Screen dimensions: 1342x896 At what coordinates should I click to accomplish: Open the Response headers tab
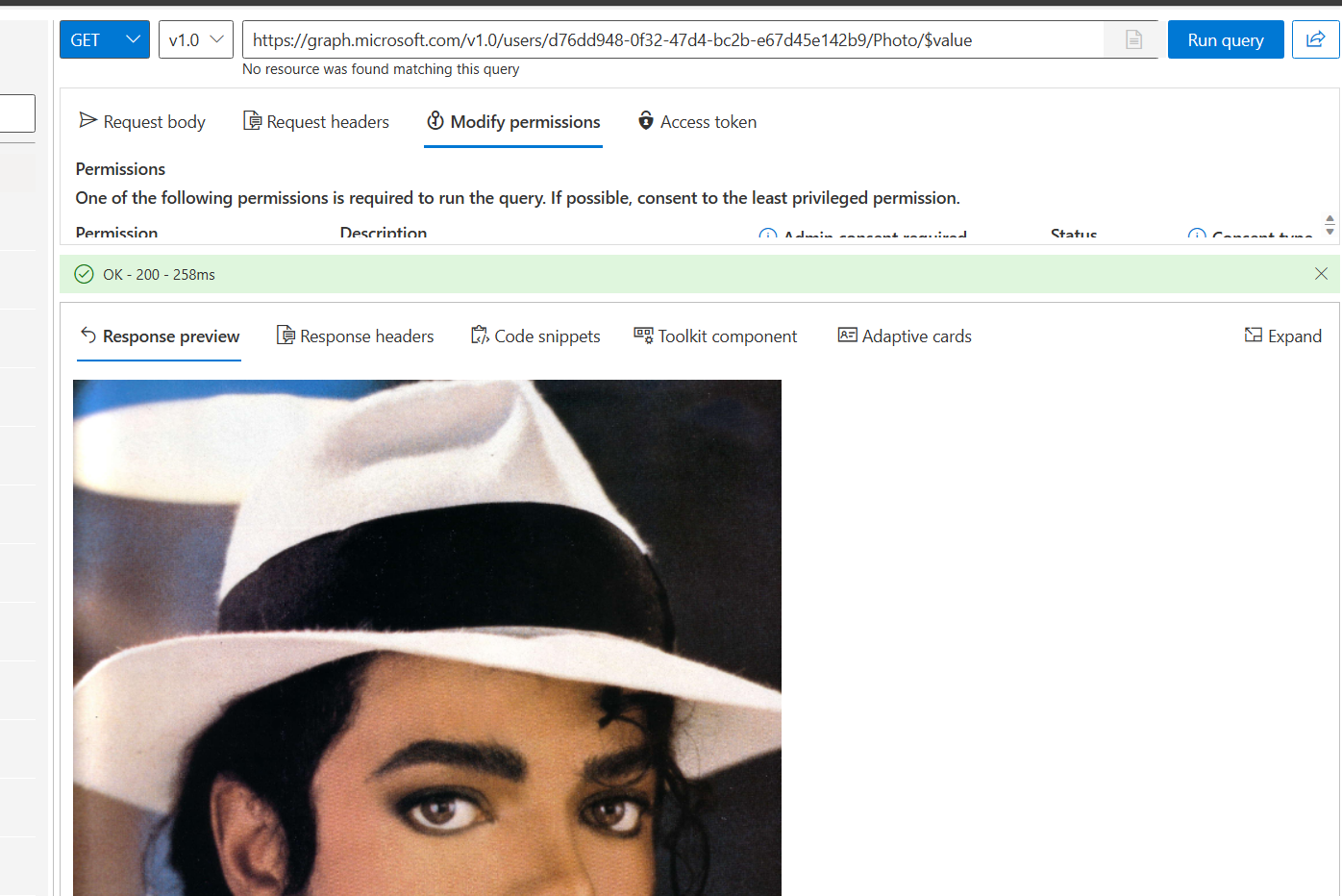355,336
